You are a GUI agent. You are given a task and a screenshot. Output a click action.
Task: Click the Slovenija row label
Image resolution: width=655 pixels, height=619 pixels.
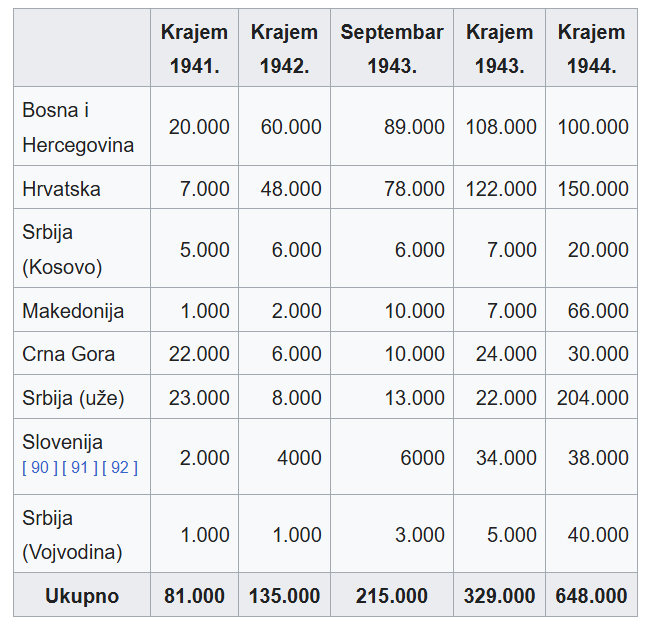pos(62,442)
